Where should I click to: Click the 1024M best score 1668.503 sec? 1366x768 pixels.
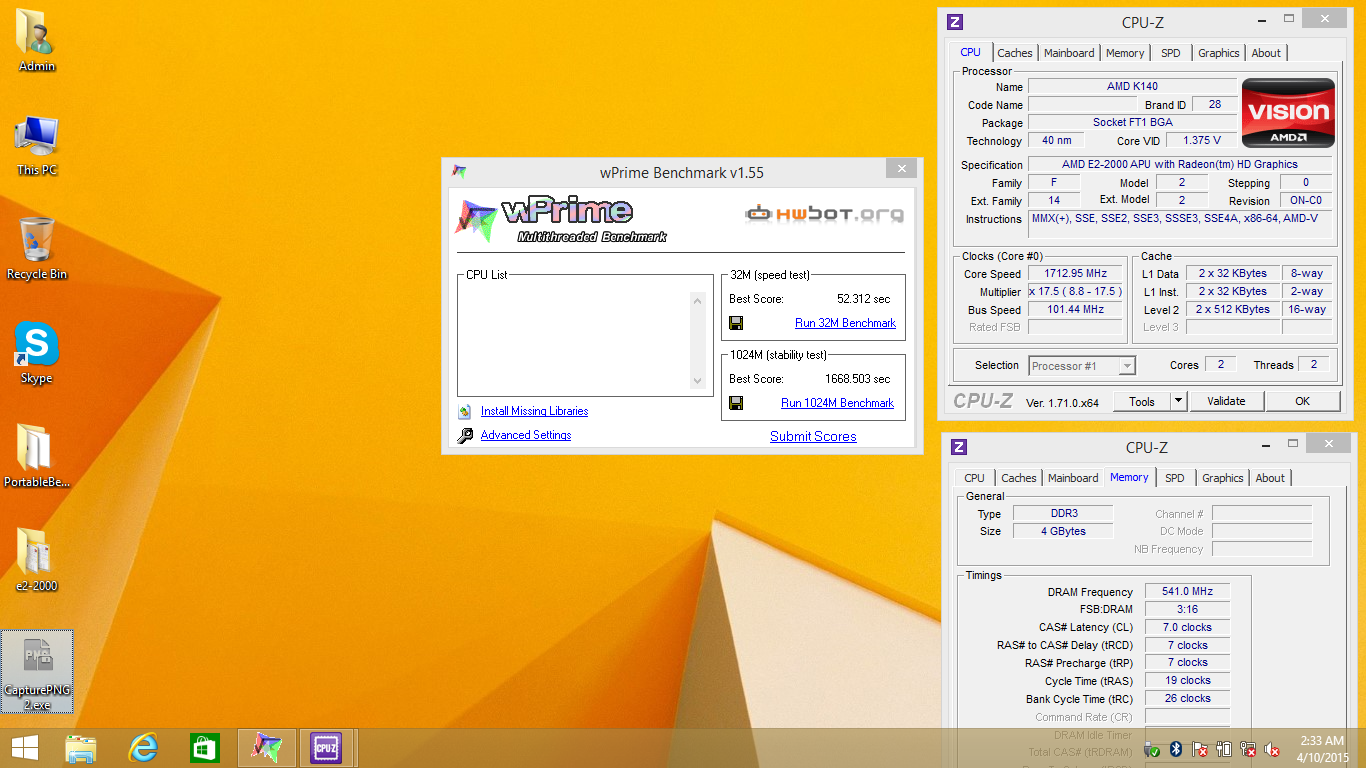coord(857,379)
